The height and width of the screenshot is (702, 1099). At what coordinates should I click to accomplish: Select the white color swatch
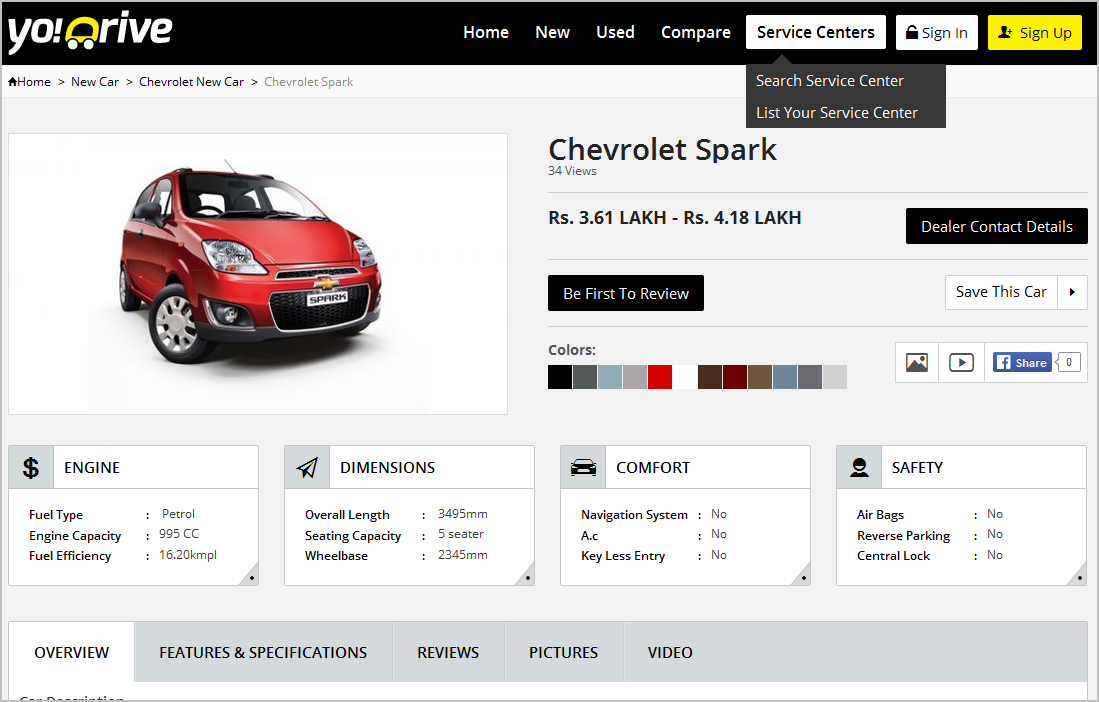[x=685, y=377]
